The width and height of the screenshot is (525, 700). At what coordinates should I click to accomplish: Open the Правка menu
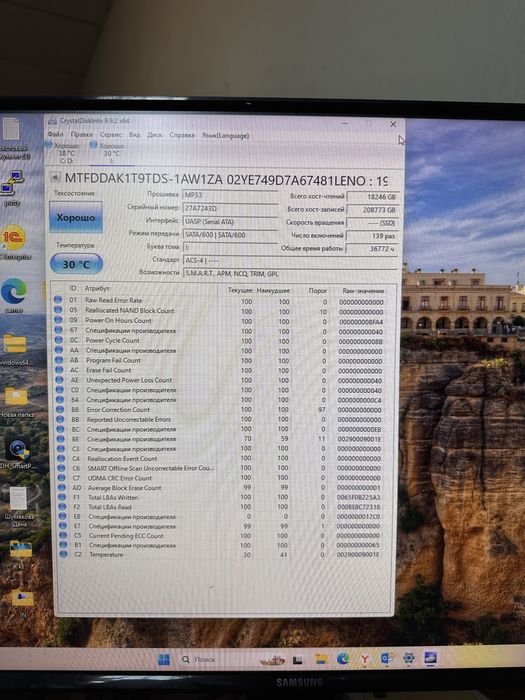tap(81, 134)
